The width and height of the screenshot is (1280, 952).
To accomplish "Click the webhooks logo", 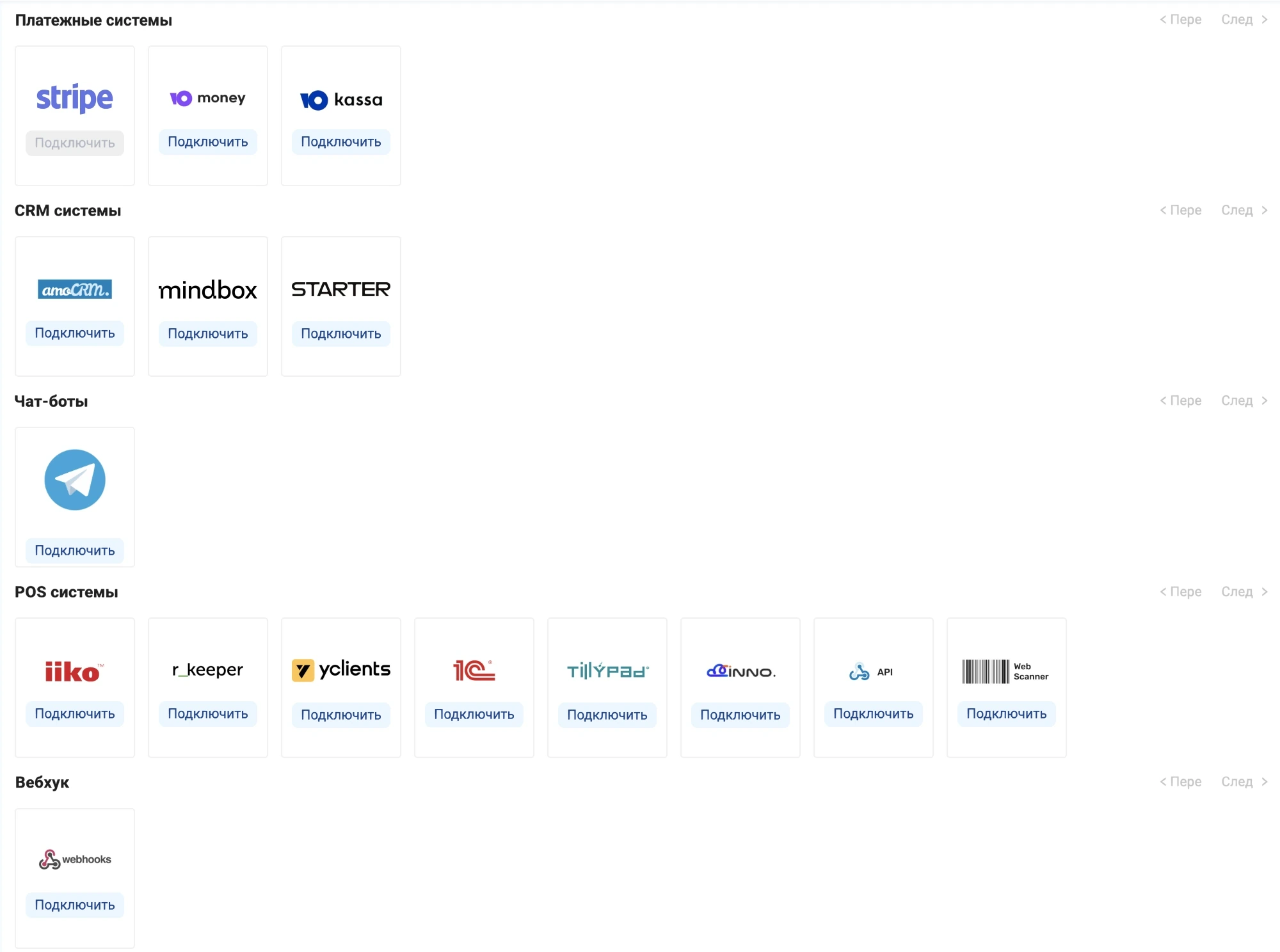I will (75, 859).
